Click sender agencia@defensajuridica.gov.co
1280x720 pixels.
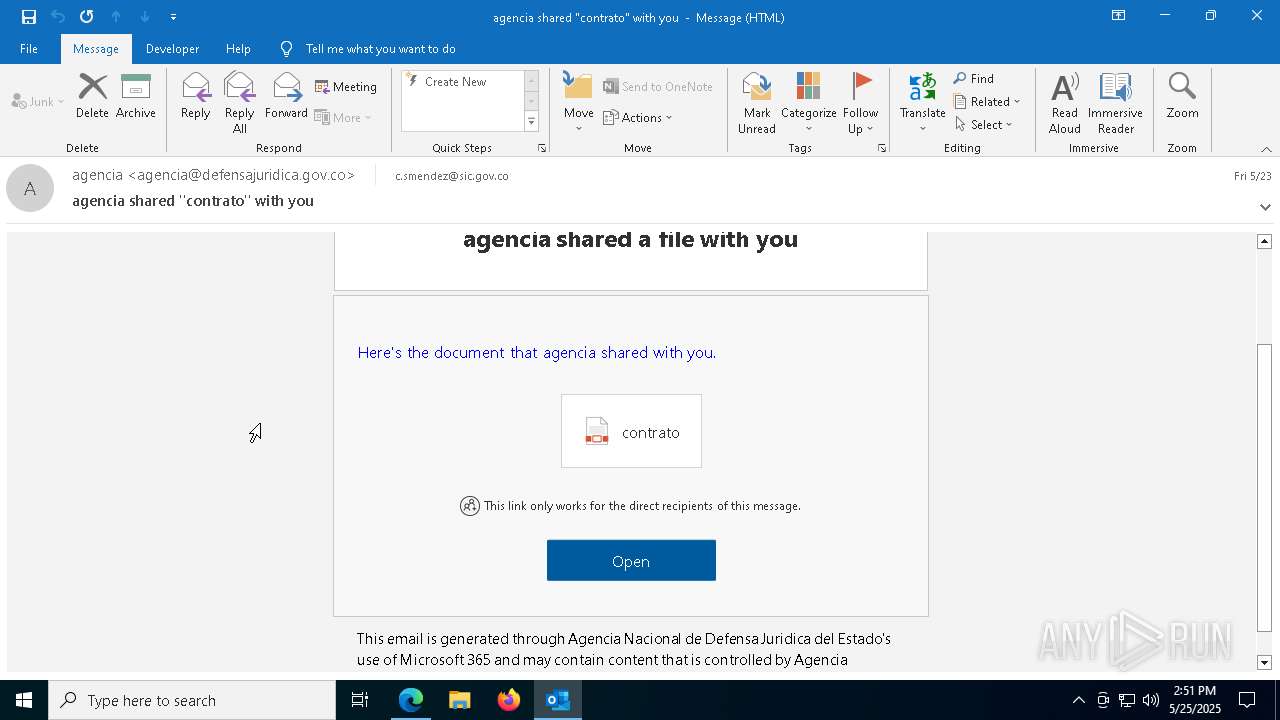click(214, 175)
